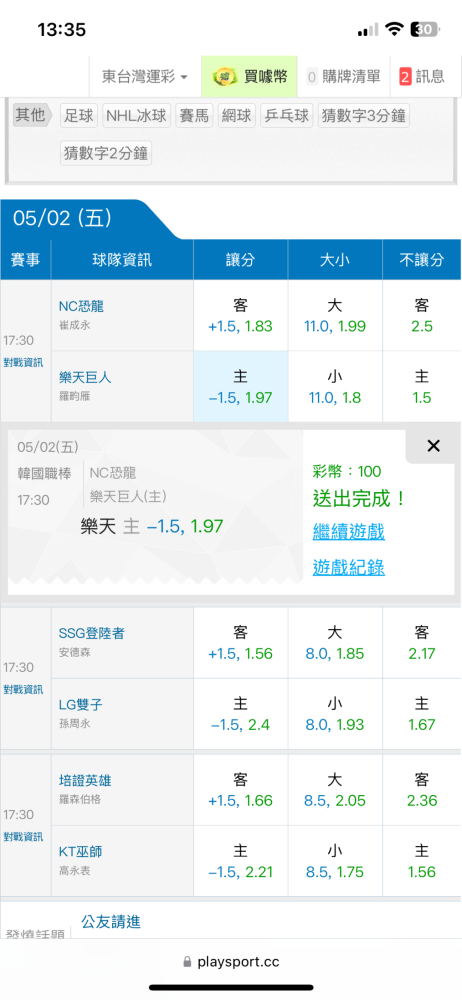Viewport: 462px width, 1000px height.
Task: Close the bet confirmation panel with X
Action: [433, 446]
